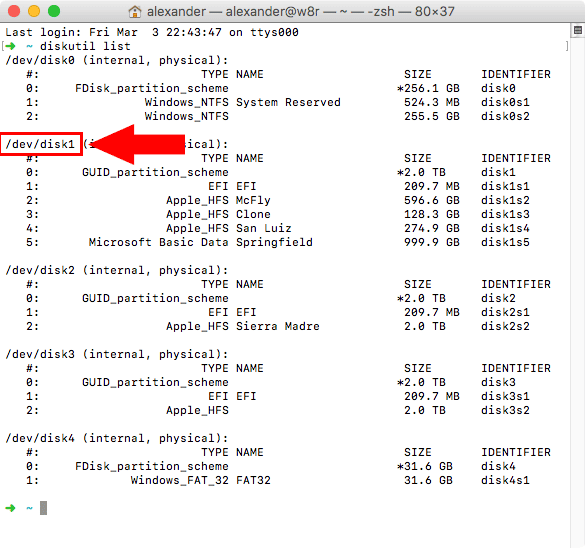
Task: Click the /dev/disk4 header line
Action: click(x=116, y=438)
